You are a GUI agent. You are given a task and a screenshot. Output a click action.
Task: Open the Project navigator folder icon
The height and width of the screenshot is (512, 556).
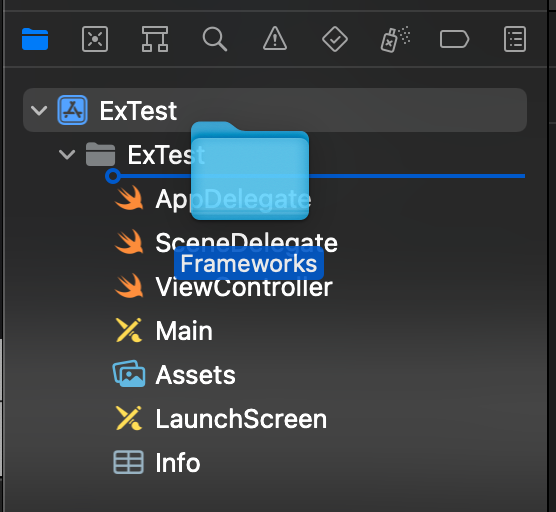(35, 39)
